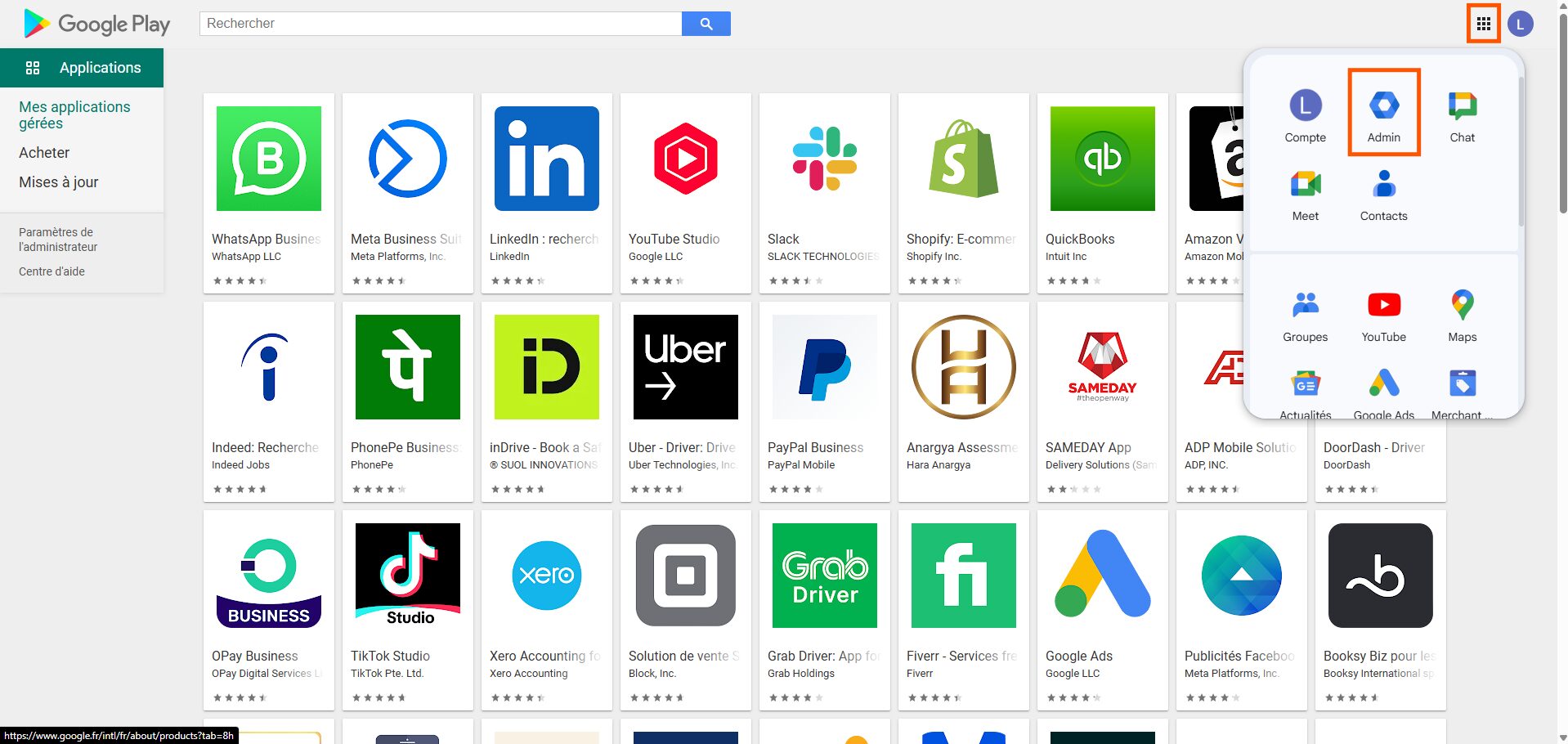Open the account avatar L in header
The height and width of the screenshot is (744, 1568).
1520,24
